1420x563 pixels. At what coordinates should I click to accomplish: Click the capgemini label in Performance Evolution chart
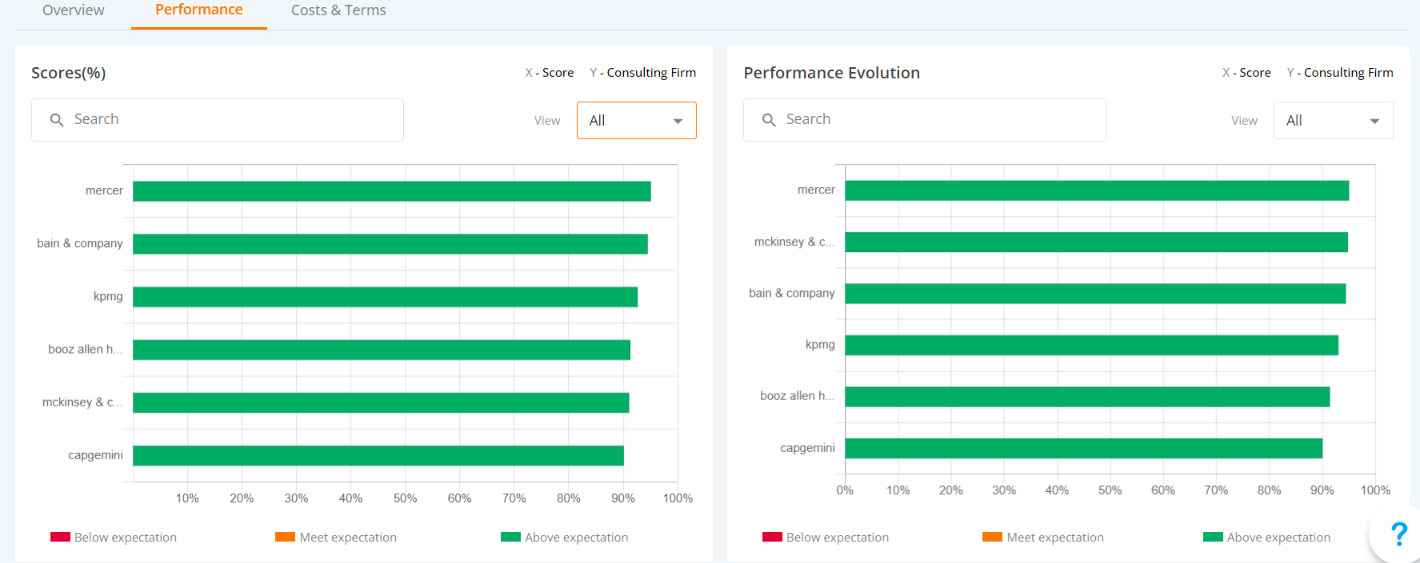click(807, 448)
